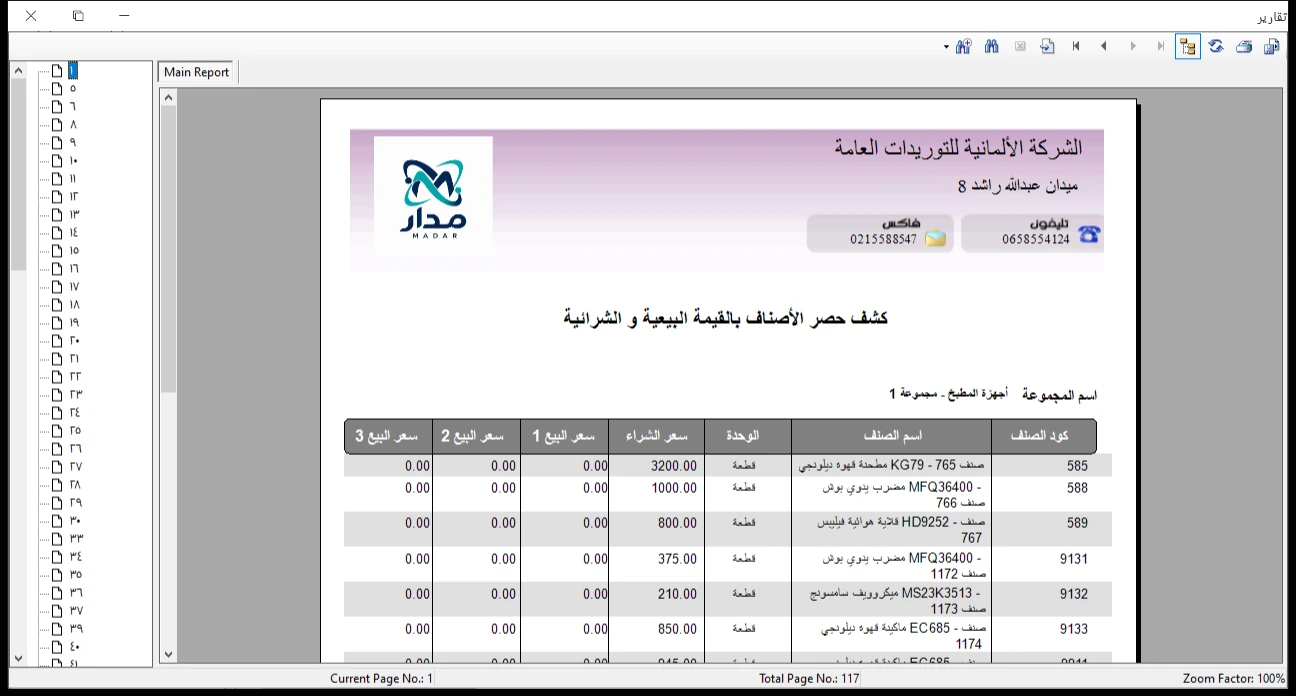
Task: Click the page icon beside tree item ١٢ (12)
Action: [x=57, y=197]
